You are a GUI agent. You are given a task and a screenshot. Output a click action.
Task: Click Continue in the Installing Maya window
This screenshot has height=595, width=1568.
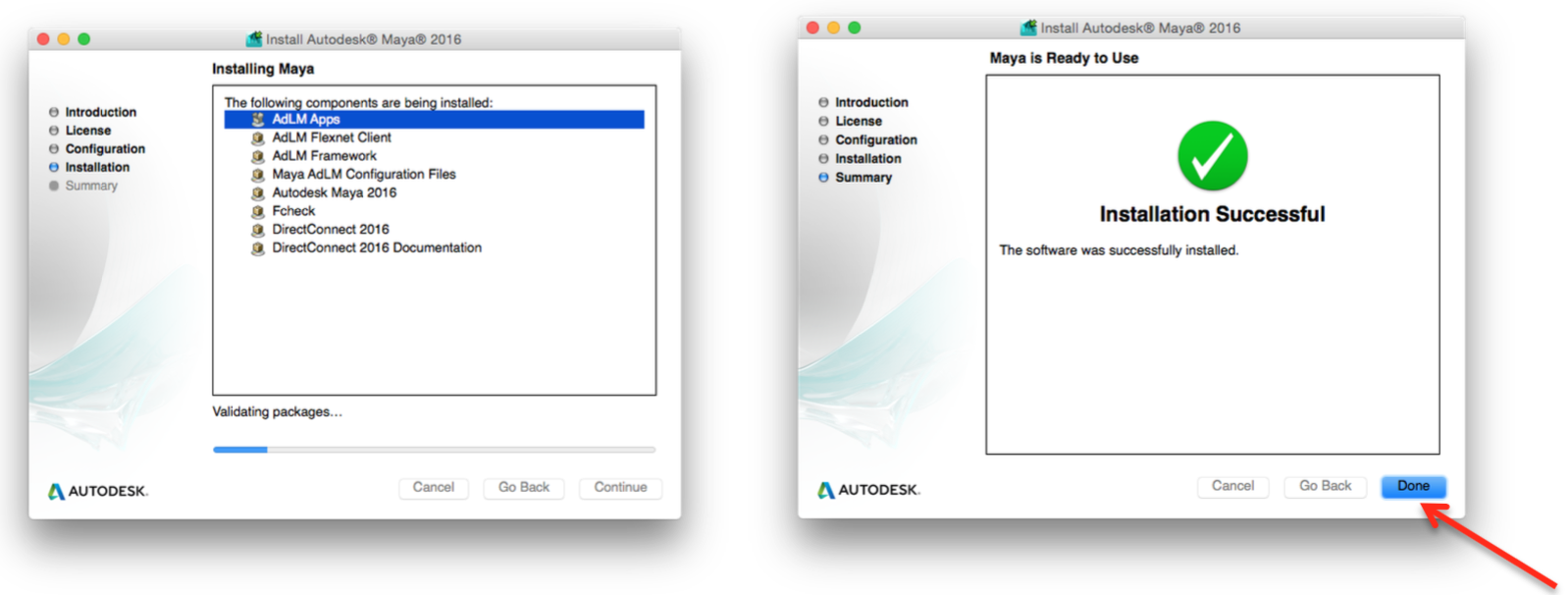(620, 488)
